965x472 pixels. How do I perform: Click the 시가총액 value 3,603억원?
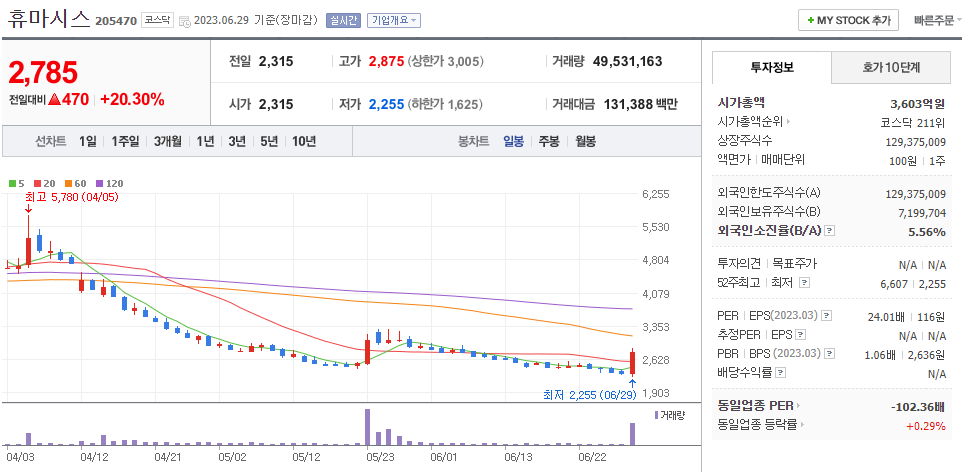tap(918, 103)
